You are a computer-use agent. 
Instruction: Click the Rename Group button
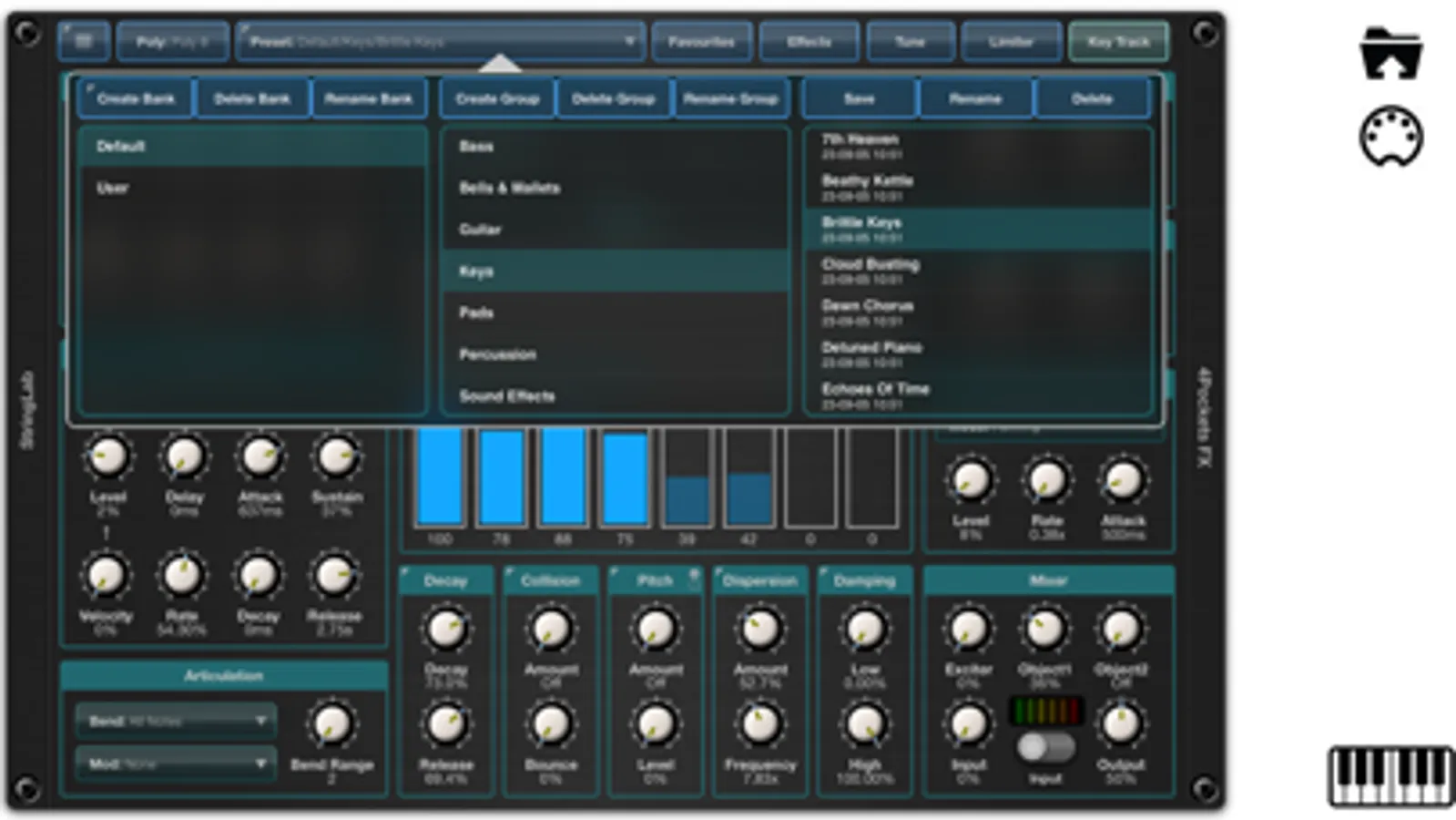[730, 98]
